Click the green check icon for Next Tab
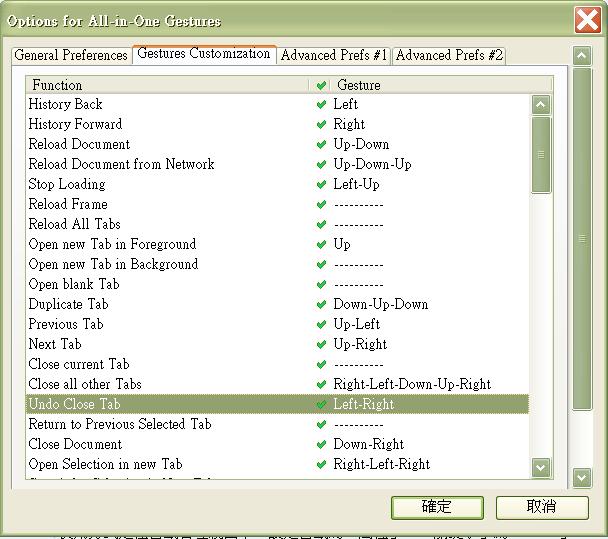 point(321,344)
